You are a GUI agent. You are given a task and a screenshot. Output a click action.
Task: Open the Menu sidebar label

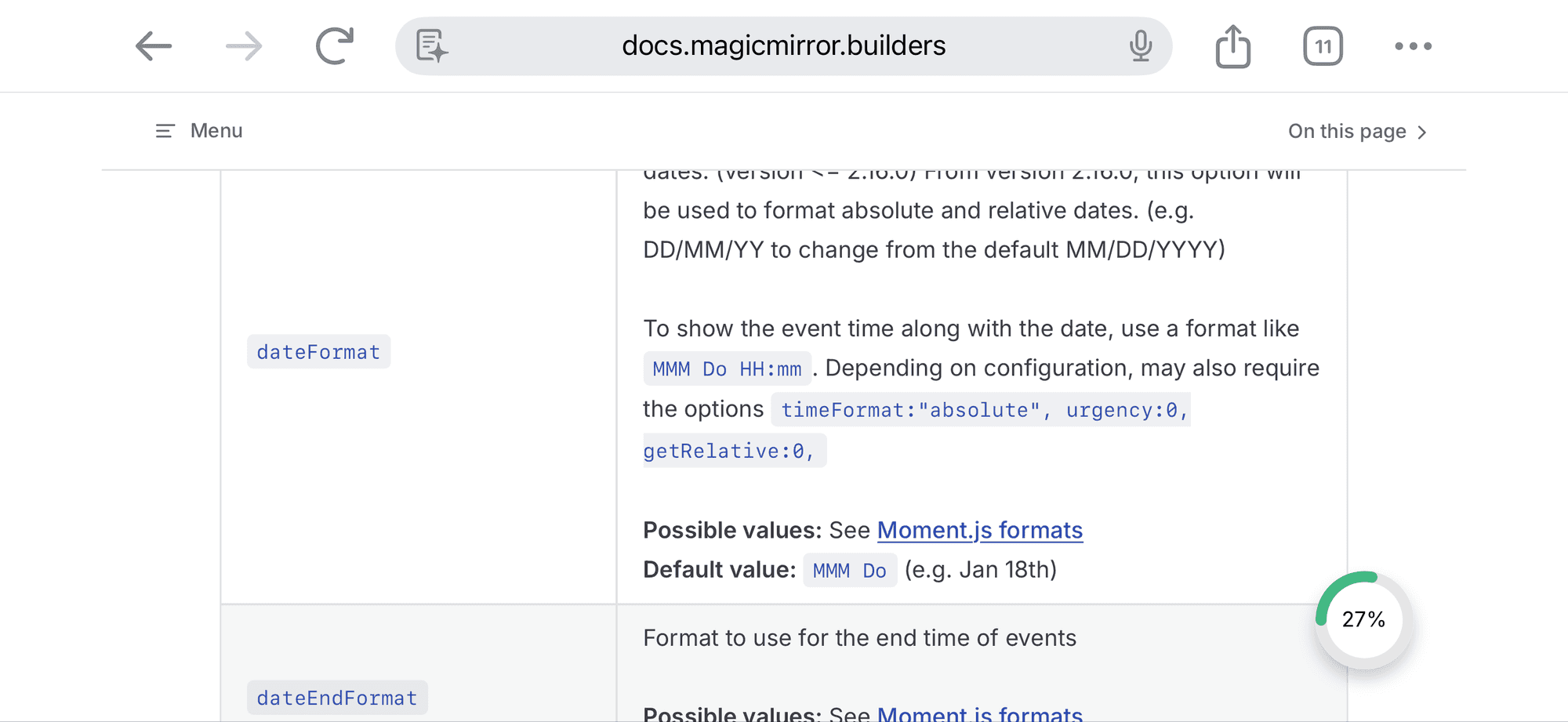point(216,131)
